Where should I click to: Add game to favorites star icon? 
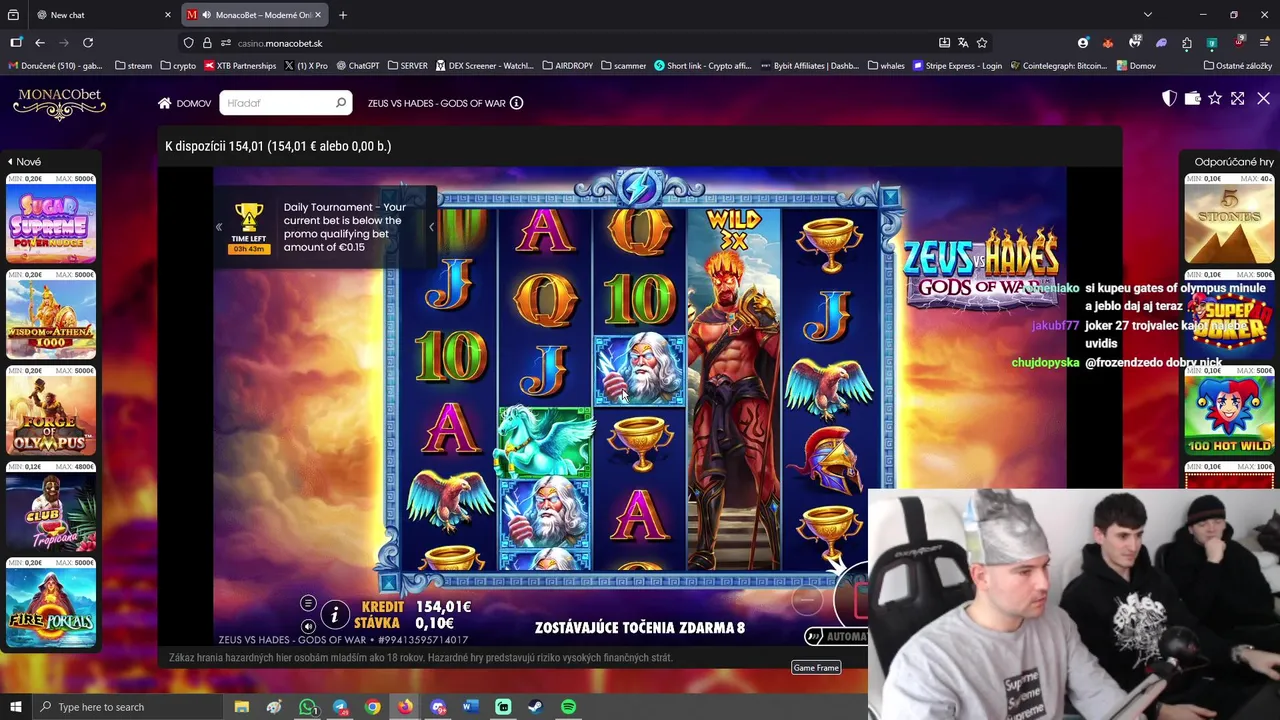1215,98
